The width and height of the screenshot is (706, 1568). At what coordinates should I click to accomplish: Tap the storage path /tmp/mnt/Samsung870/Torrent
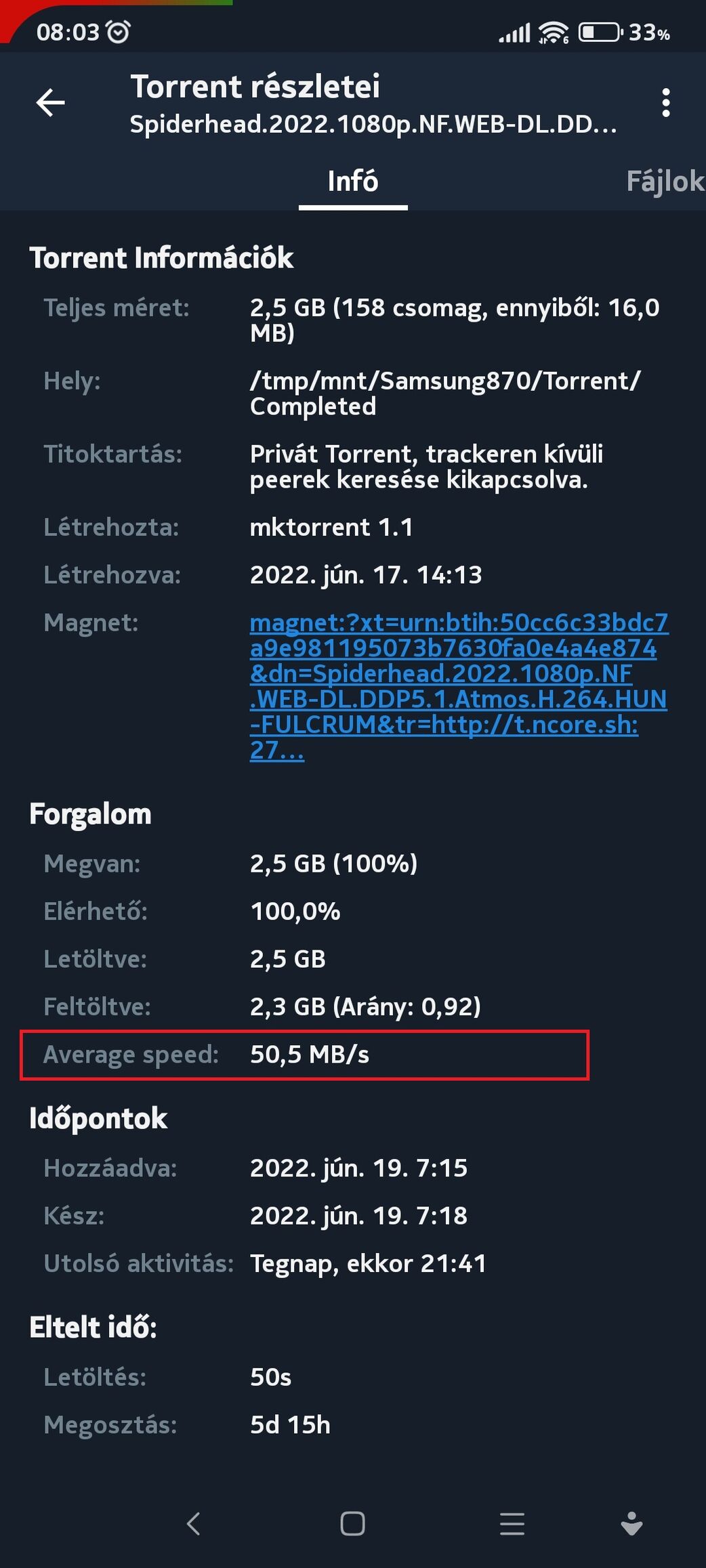(444, 394)
